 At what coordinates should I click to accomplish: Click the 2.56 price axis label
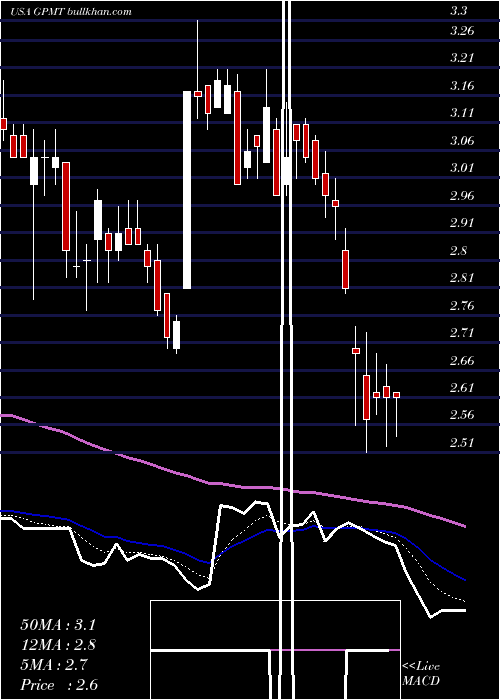[462, 415]
